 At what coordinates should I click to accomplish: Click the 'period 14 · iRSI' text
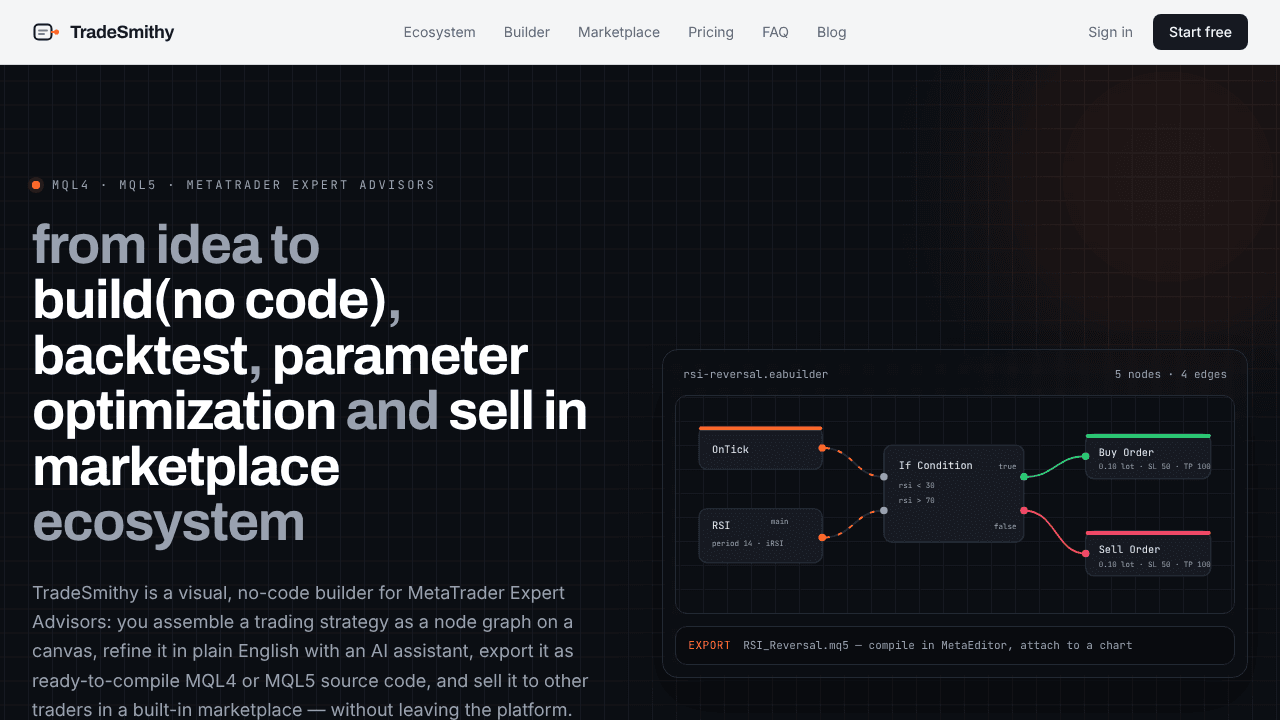pos(748,543)
